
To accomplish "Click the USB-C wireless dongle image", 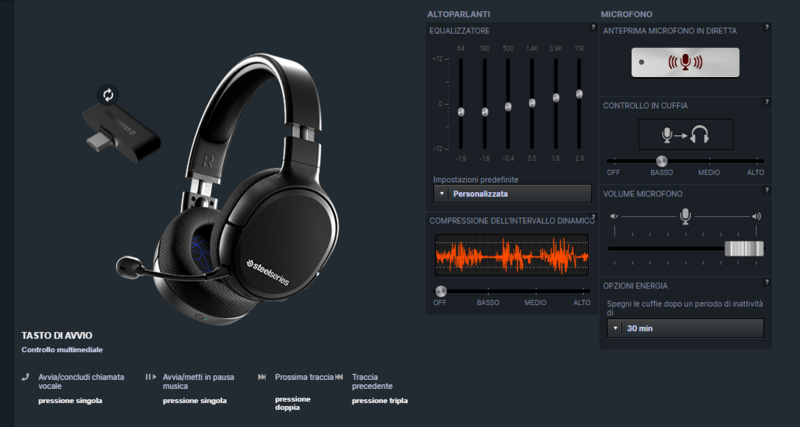I will pos(121,133).
